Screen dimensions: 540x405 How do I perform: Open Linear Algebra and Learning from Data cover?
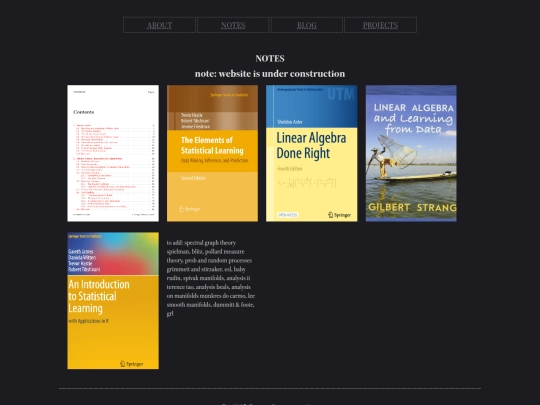click(x=411, y=153)
